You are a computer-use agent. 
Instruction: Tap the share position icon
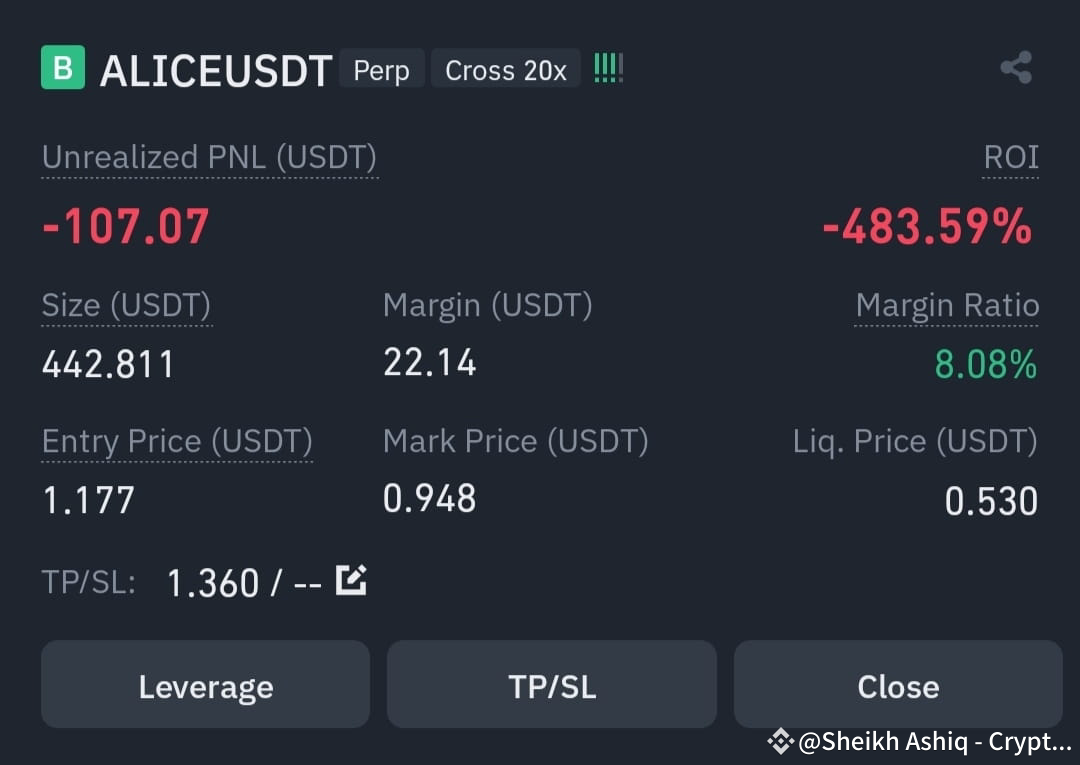(x=1016, y=67)
